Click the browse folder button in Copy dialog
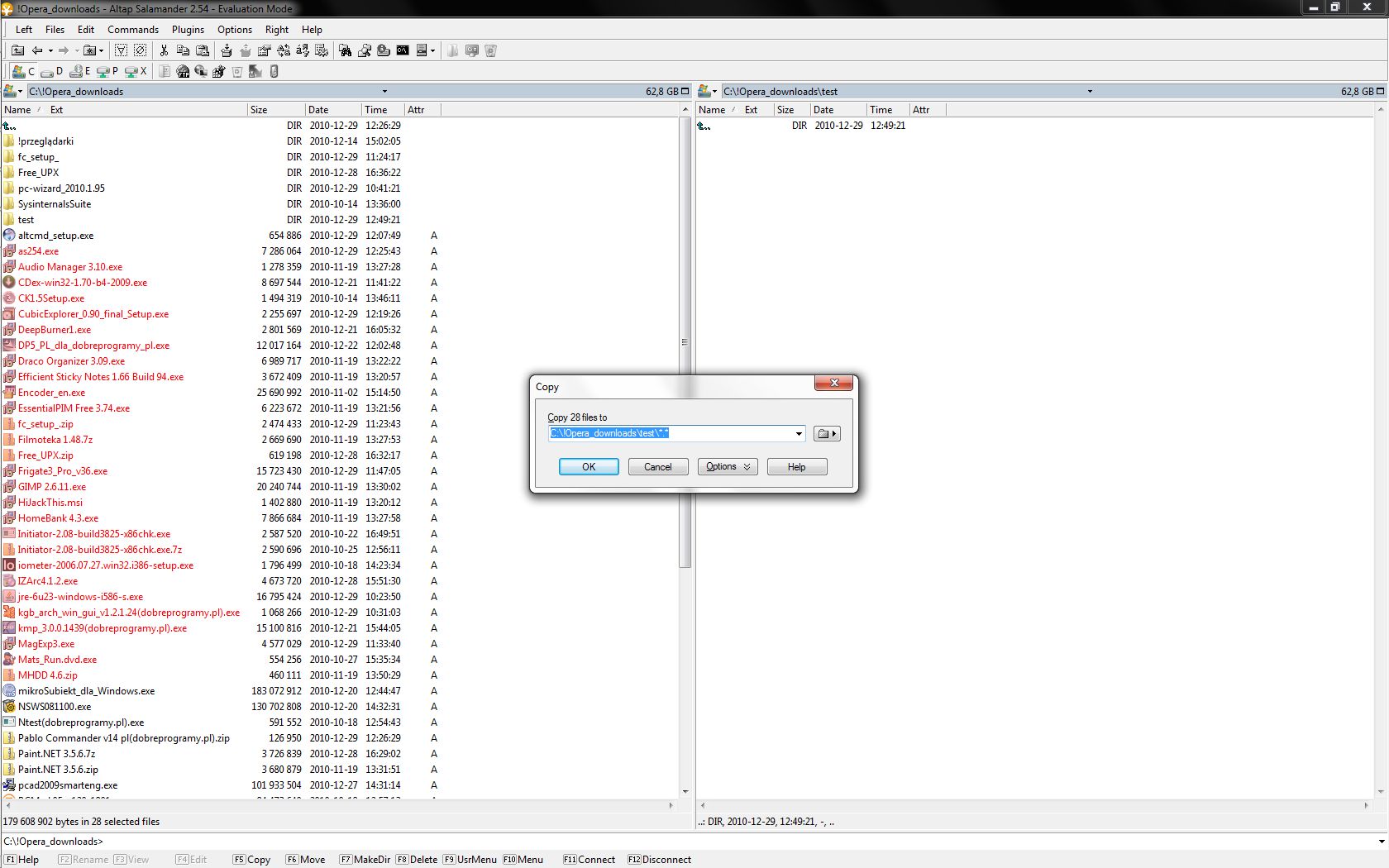This screenshot has height=868, width=1389. point(827,433)
